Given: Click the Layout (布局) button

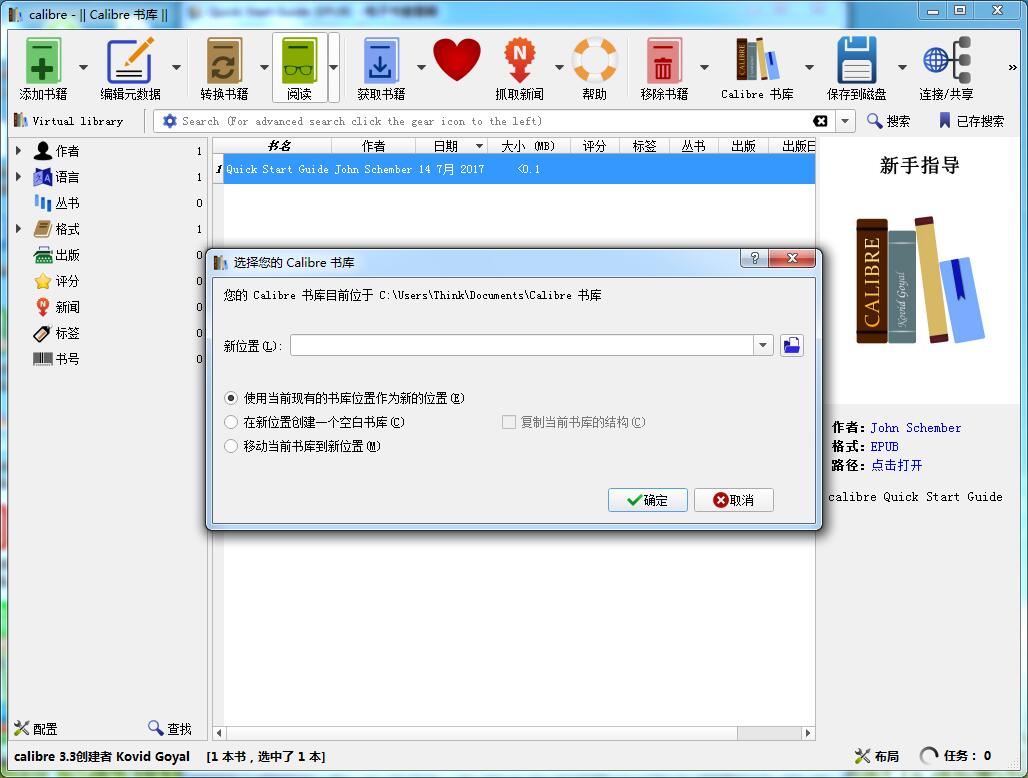Looking at the screenshot, I should point(877,756).
